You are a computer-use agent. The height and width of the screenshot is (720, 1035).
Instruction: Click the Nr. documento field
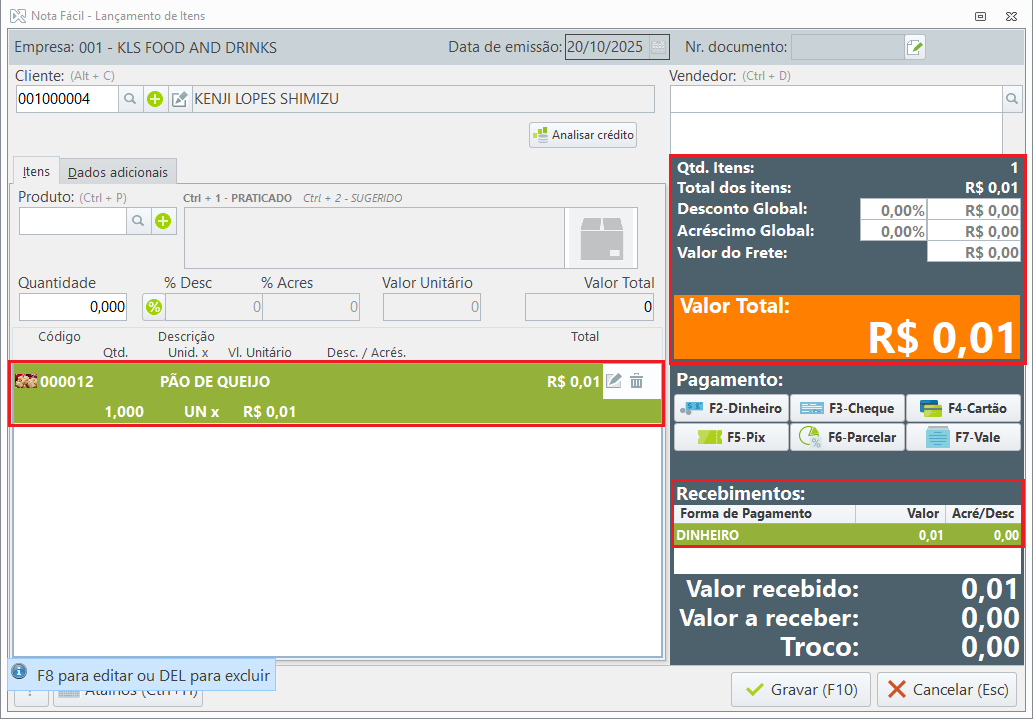tap(848, 47)
